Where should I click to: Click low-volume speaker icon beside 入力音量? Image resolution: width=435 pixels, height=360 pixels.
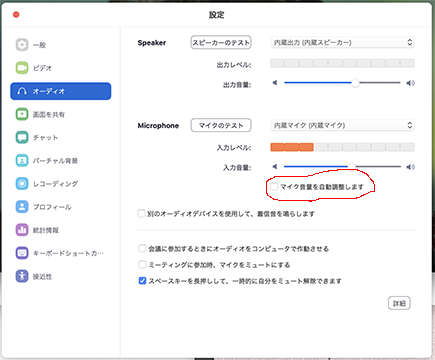pos(275,166)
